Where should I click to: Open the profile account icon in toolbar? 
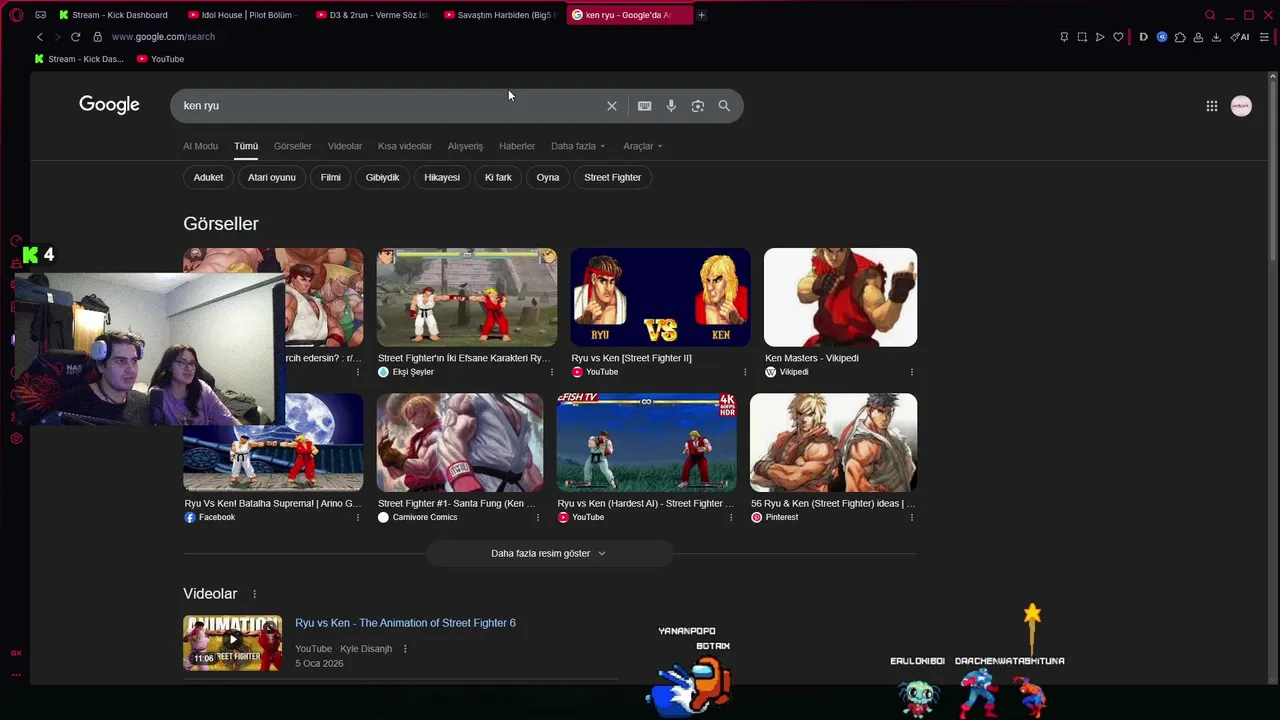click(x=1198, y=37)
